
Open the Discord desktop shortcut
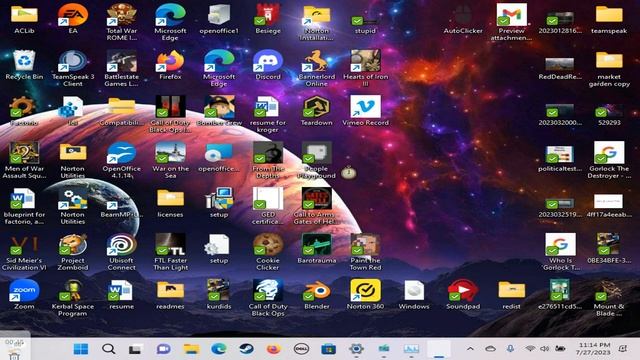tap(268, 61)
